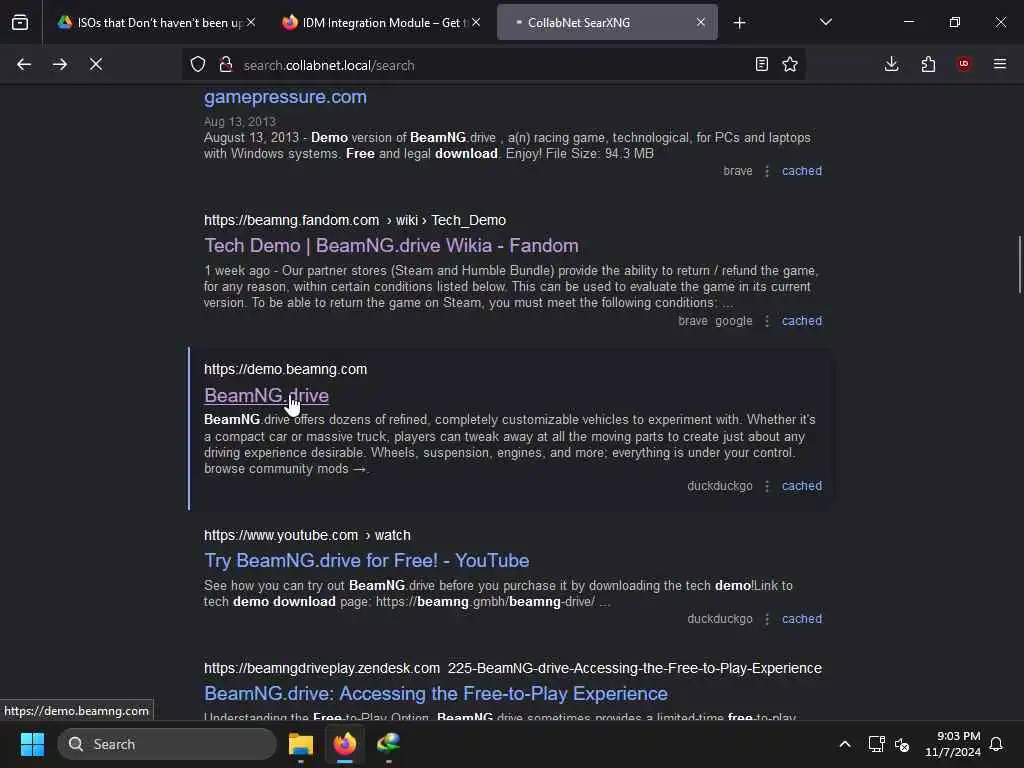Screen dimensions: 1024x768
Task: Switch to IDM Integration Module tab
Action: (x=381, y=22)
